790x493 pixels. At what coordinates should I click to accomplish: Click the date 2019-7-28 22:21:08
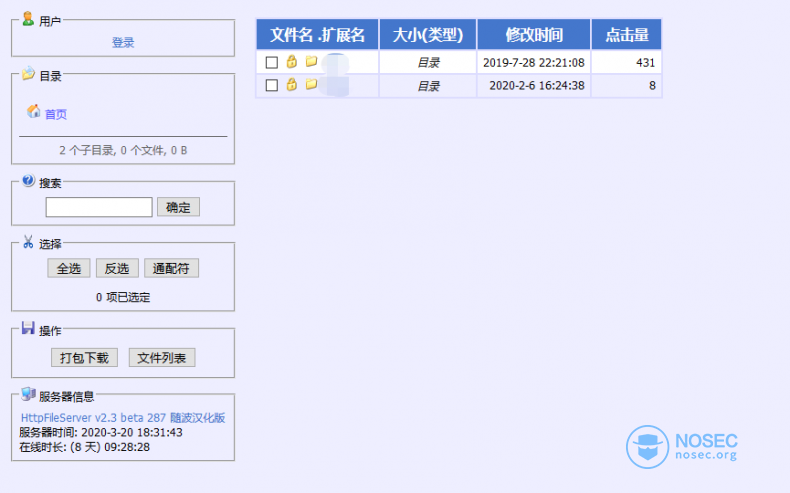pyautogui.click(x=534, y=62)
